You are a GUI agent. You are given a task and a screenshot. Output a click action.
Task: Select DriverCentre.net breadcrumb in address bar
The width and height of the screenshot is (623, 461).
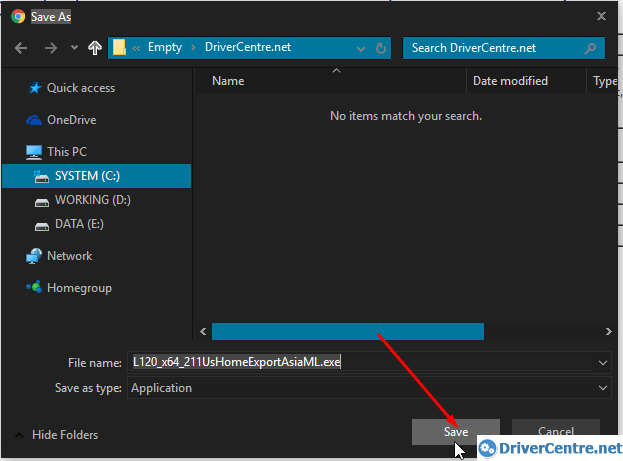[x=248, y=47]
